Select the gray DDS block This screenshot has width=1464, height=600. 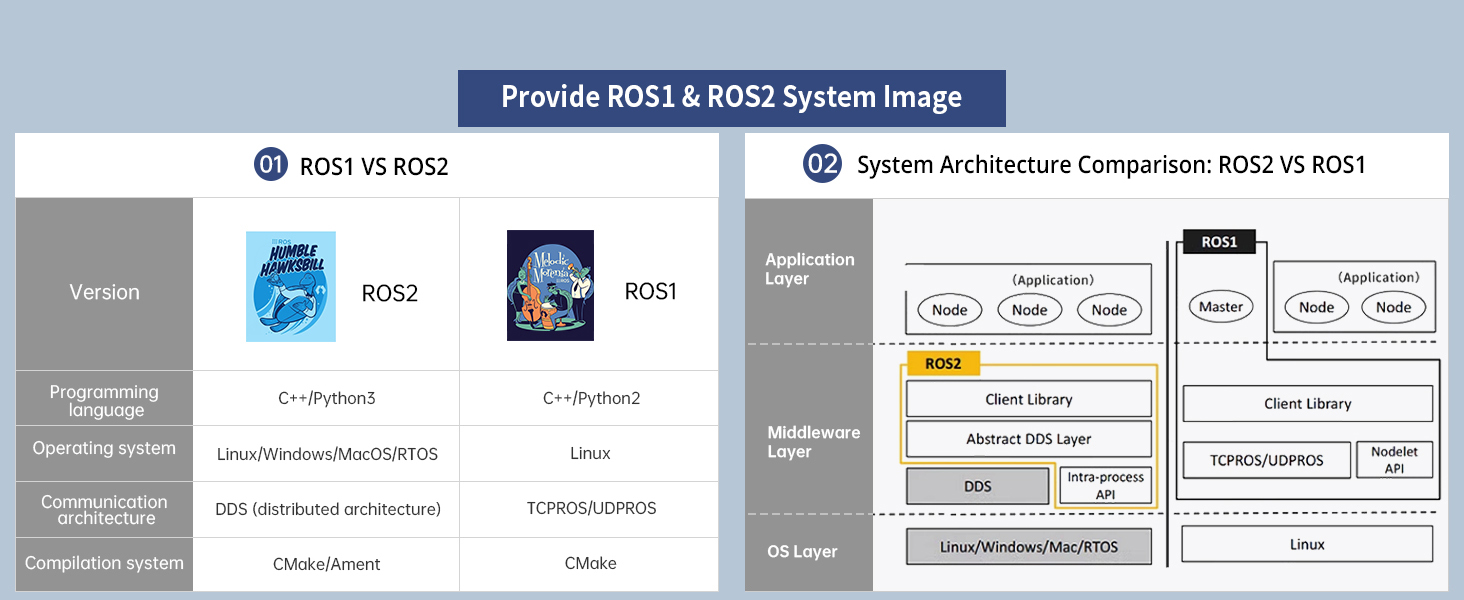pyautogui.click(x=978, y=486)
